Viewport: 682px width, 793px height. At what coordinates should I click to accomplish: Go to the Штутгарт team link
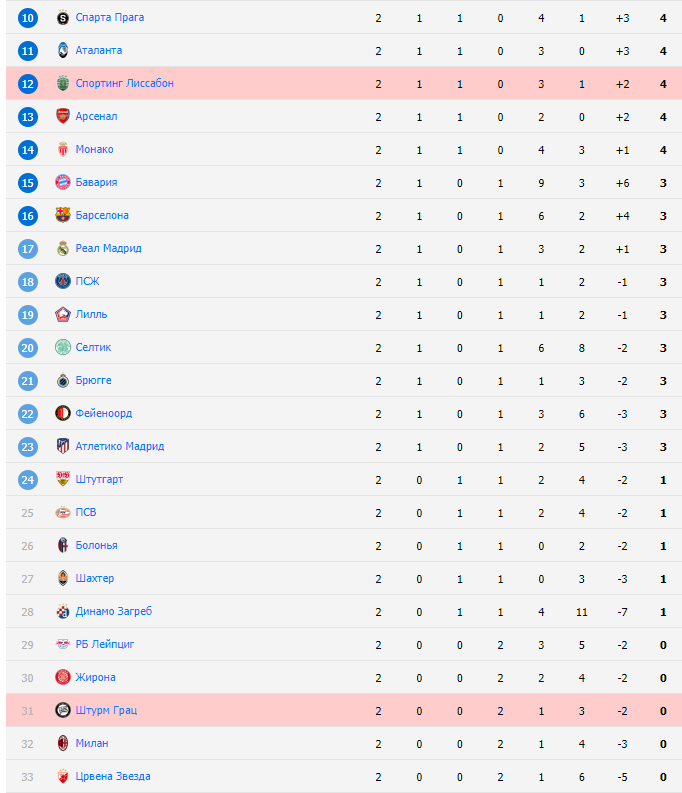pos(99,480)
